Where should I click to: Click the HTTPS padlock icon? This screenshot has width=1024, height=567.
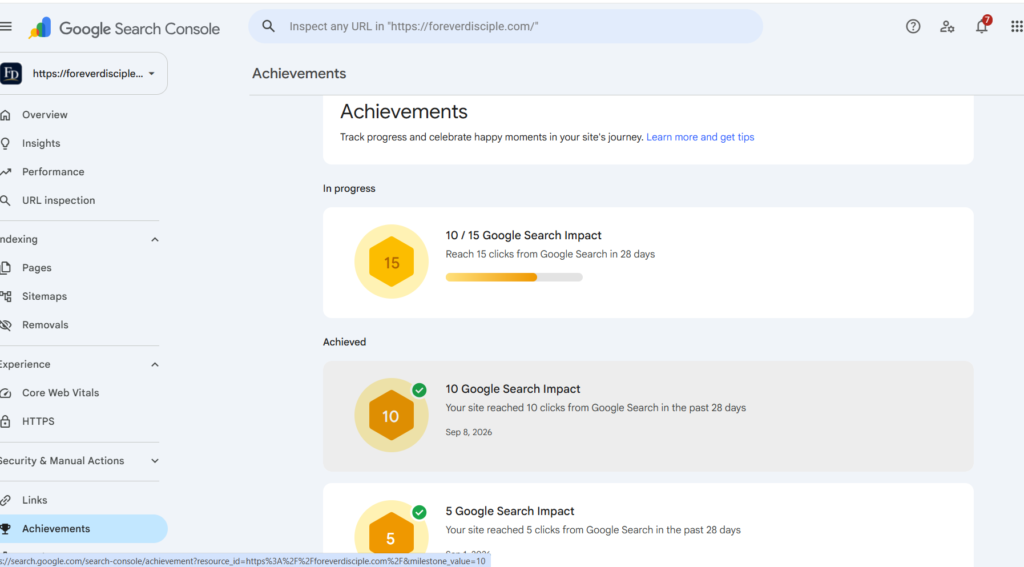[x=5, y=421]
